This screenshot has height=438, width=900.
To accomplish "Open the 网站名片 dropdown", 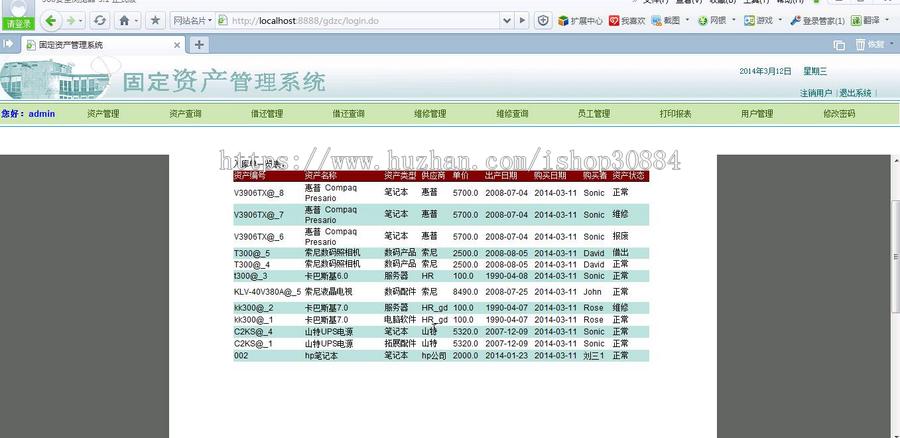I will [192, 21].
